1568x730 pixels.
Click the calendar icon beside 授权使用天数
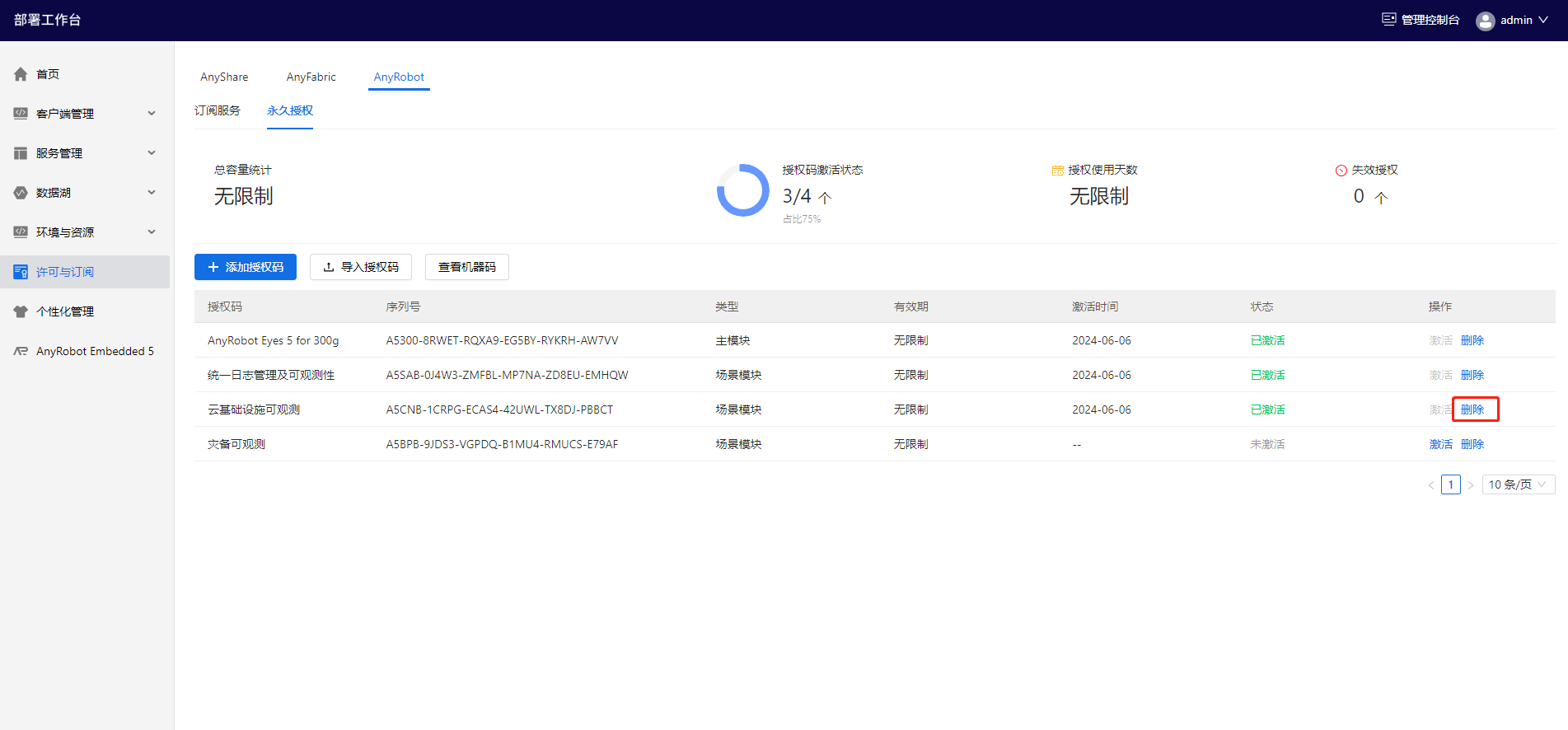pos(1058,171)
